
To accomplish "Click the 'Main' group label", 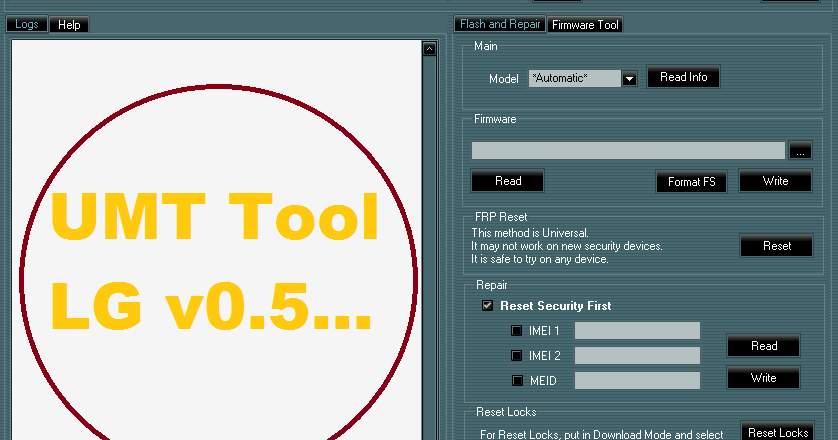I will (485, 47).
